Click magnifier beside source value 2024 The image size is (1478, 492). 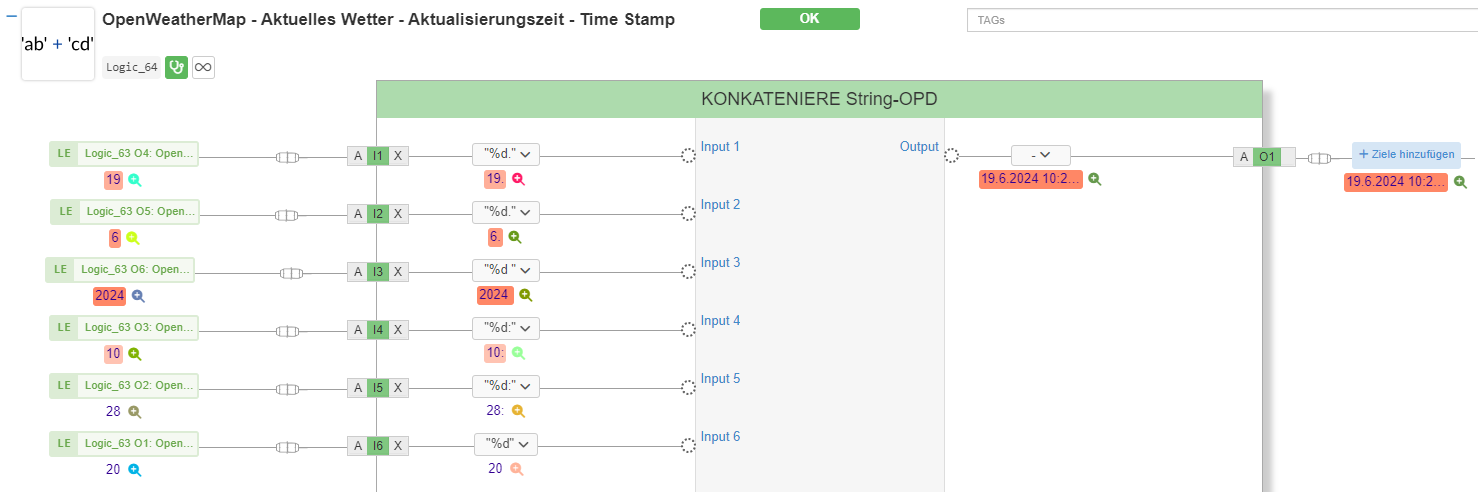pos(138,296)
